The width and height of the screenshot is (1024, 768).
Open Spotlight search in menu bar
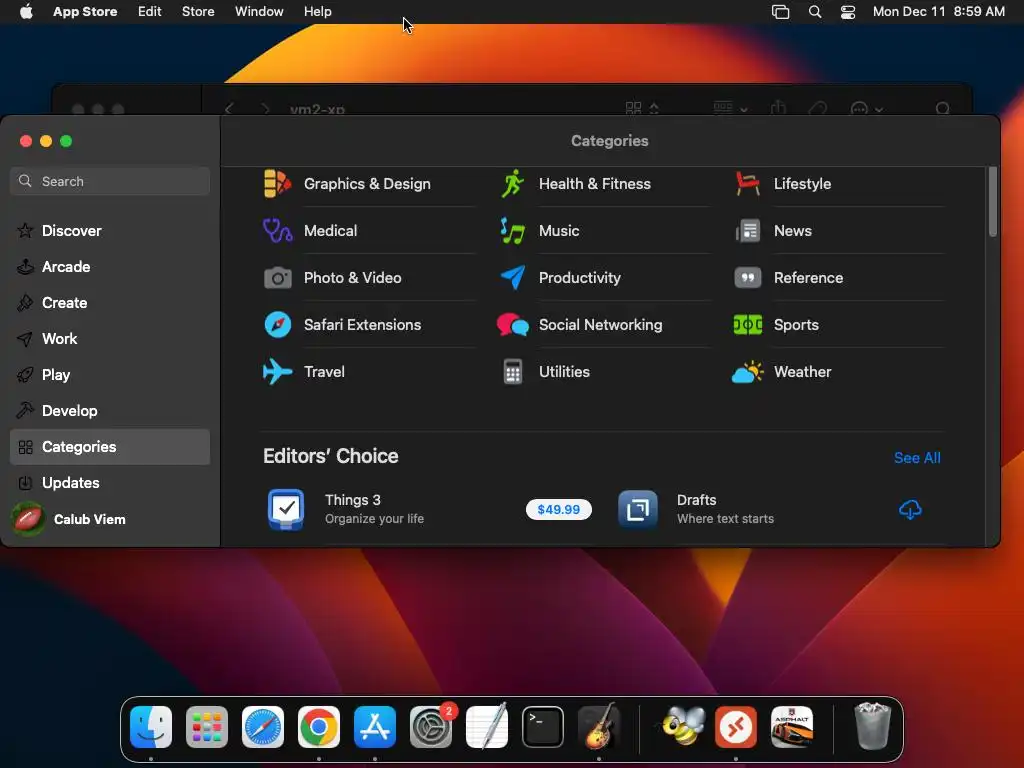pos(814,12)
